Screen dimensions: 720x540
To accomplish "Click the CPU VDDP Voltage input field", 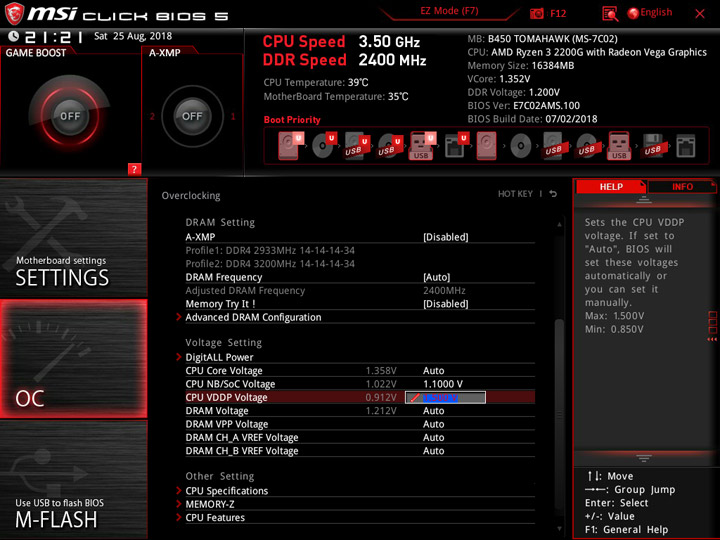I will 445,398.
